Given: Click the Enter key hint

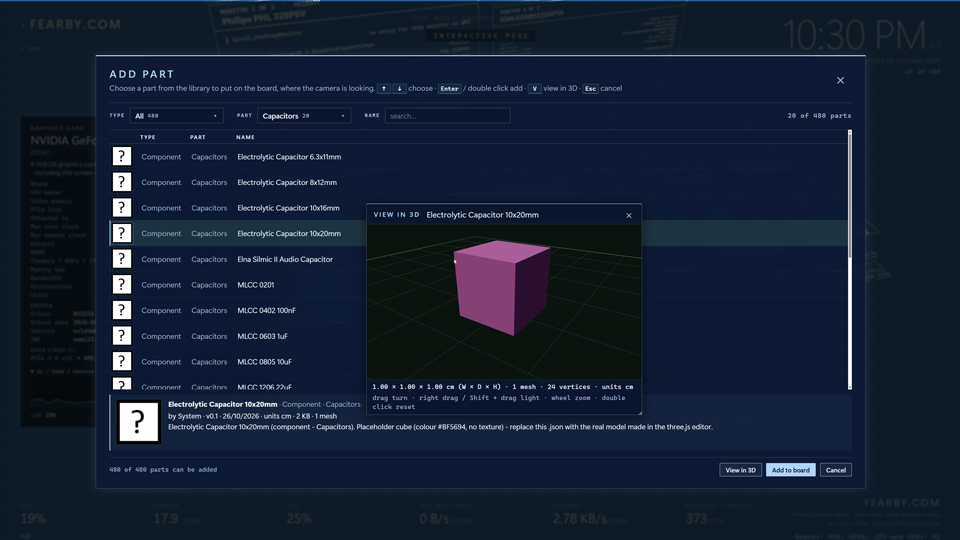Looking at the screenshot, I should coord(449,89).
